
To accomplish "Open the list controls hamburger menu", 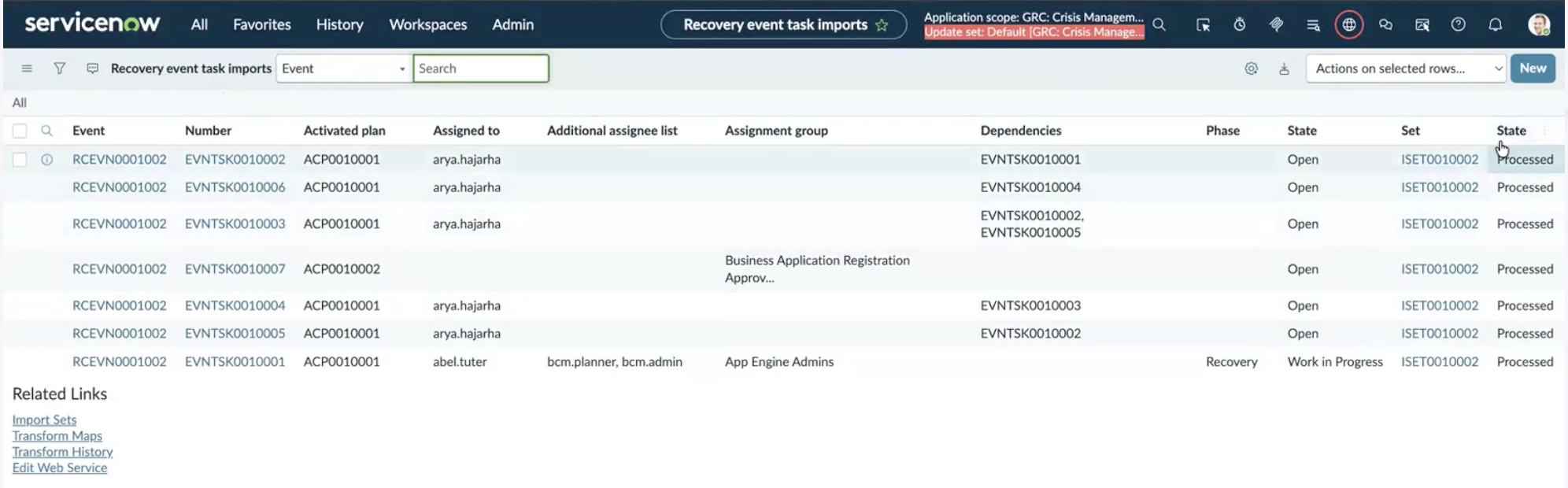I will tap(27, 68).
